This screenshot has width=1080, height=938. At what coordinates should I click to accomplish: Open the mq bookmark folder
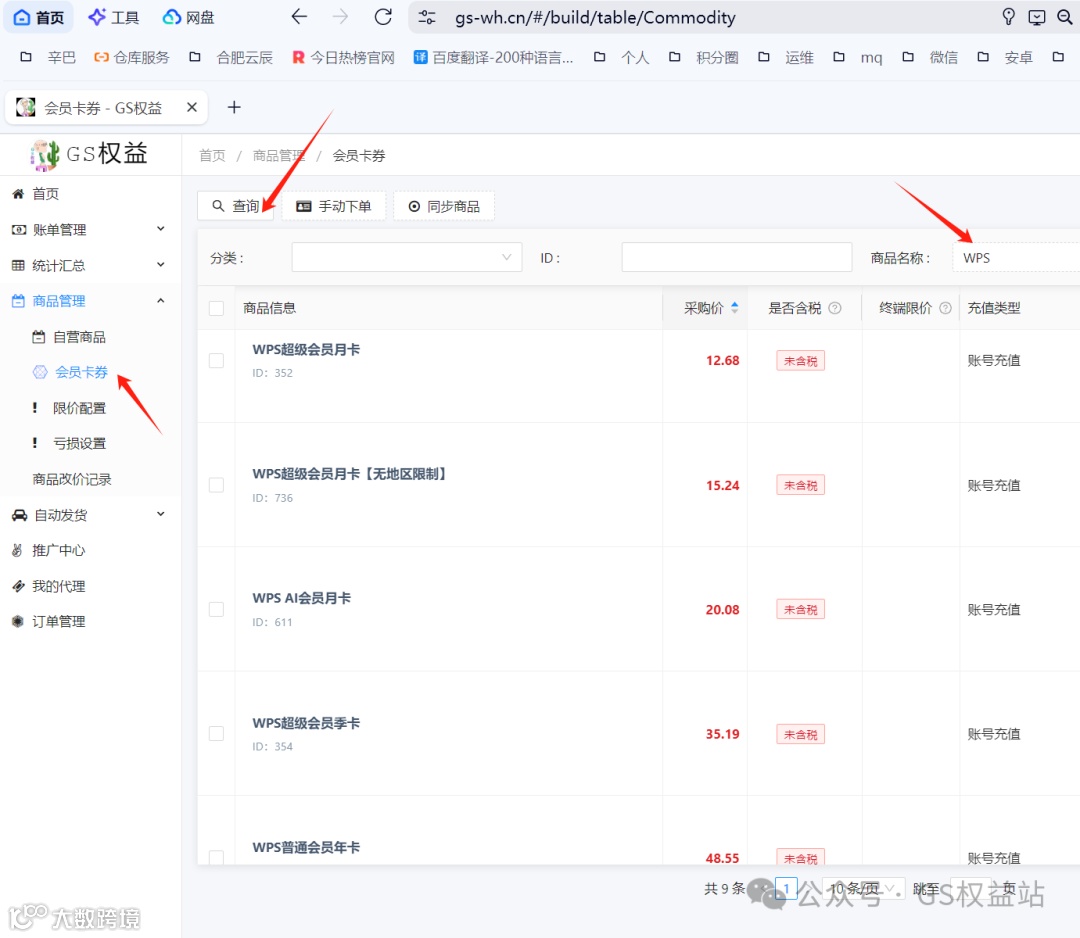point(858,57)
